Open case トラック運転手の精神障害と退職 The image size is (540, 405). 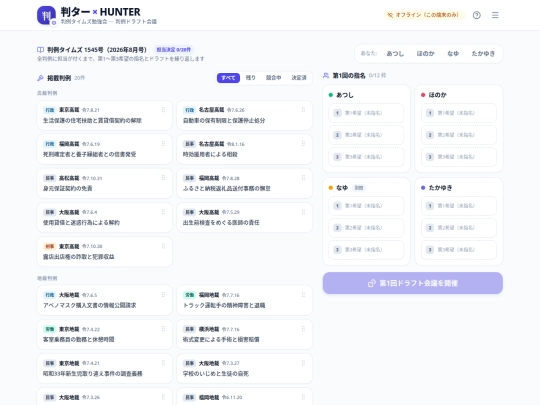coord(245,300)
